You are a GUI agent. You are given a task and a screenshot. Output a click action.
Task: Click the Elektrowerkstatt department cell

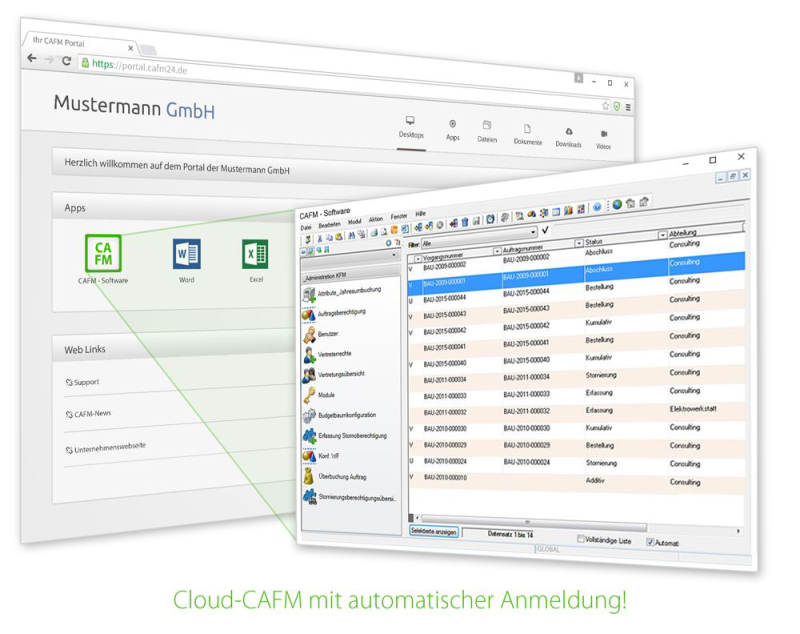pos(693,409)
